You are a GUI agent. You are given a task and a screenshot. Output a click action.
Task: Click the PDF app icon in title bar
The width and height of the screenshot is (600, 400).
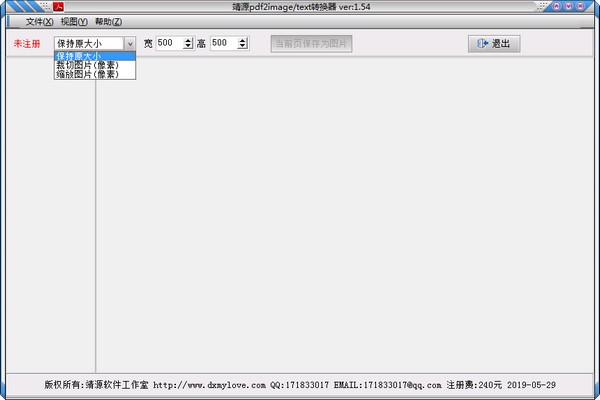58,6
